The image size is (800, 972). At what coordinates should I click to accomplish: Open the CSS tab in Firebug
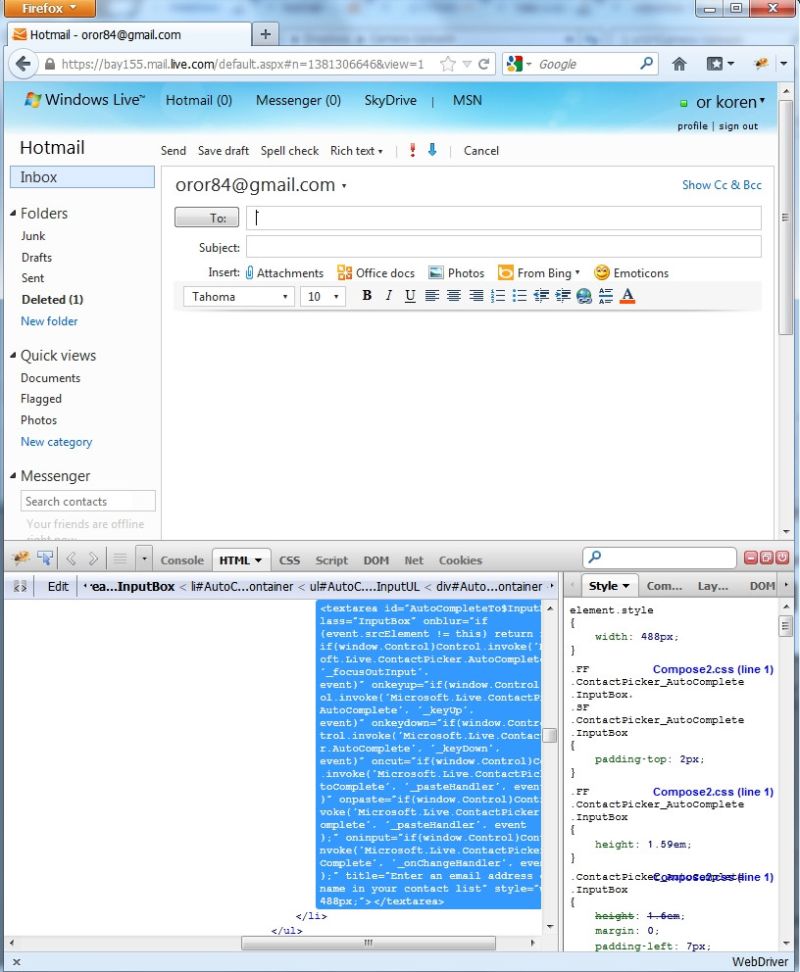[x=289, y=560]
